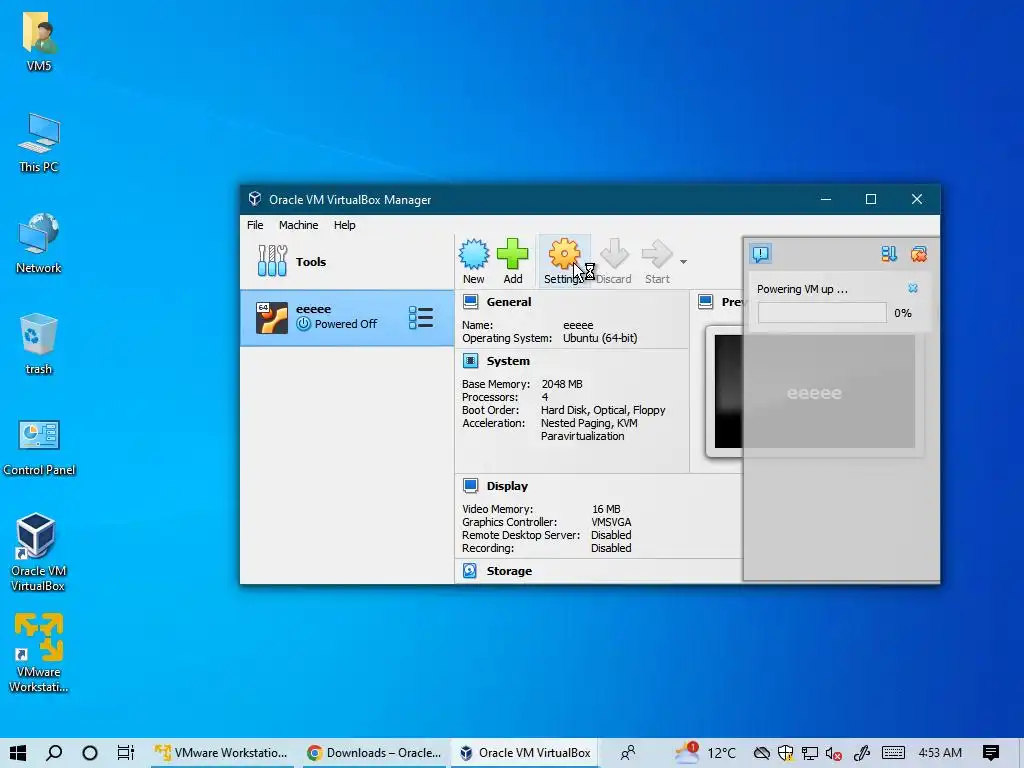Click the Name value eeeee in General
Image resolution: width=1024 pixels, height=768 pixels.
click(578, 325)
